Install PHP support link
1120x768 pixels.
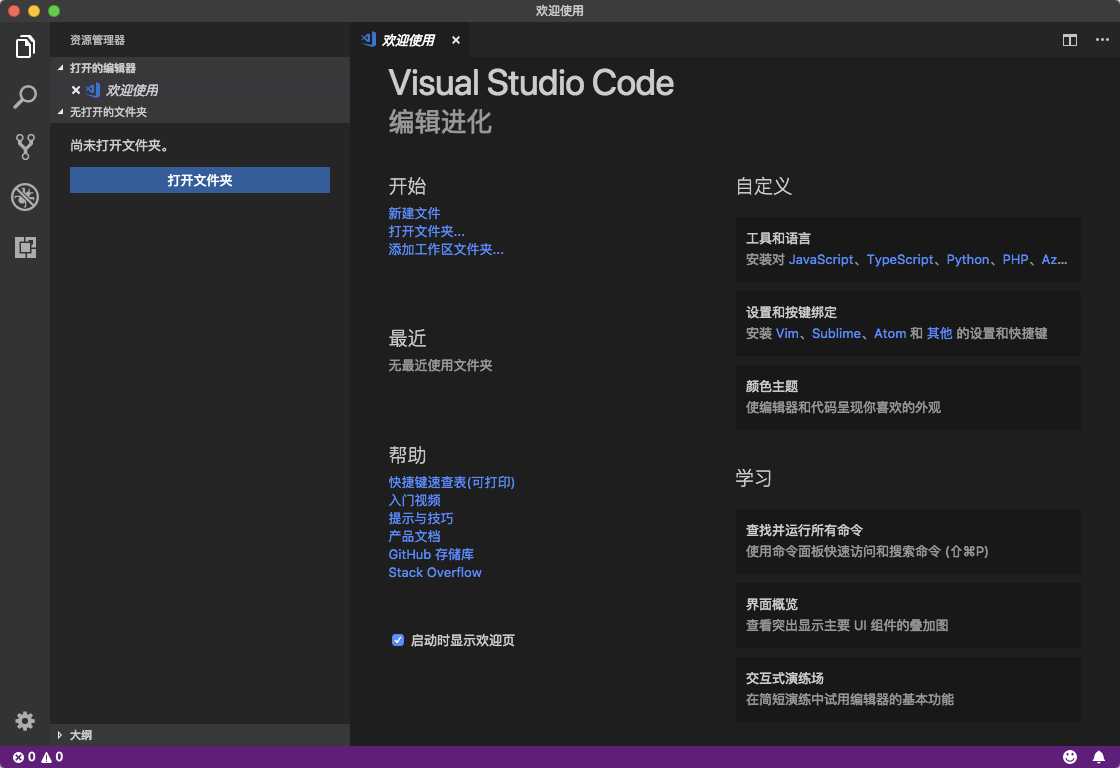(x=1014, y=259)
